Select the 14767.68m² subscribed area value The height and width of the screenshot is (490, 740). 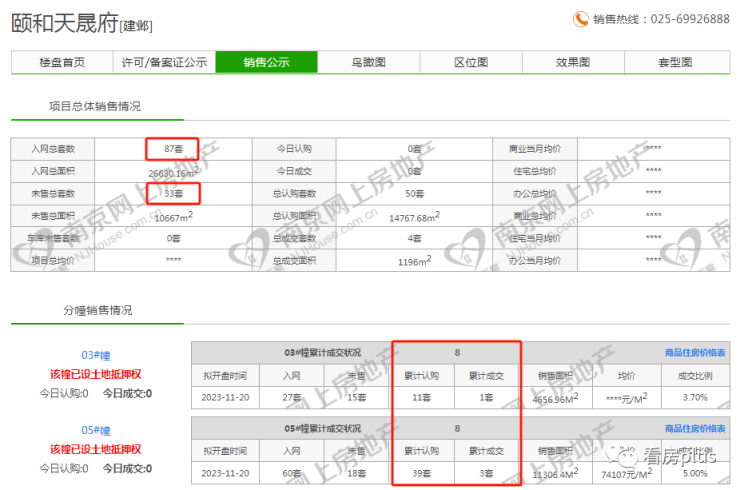click(x=414, y=217)
